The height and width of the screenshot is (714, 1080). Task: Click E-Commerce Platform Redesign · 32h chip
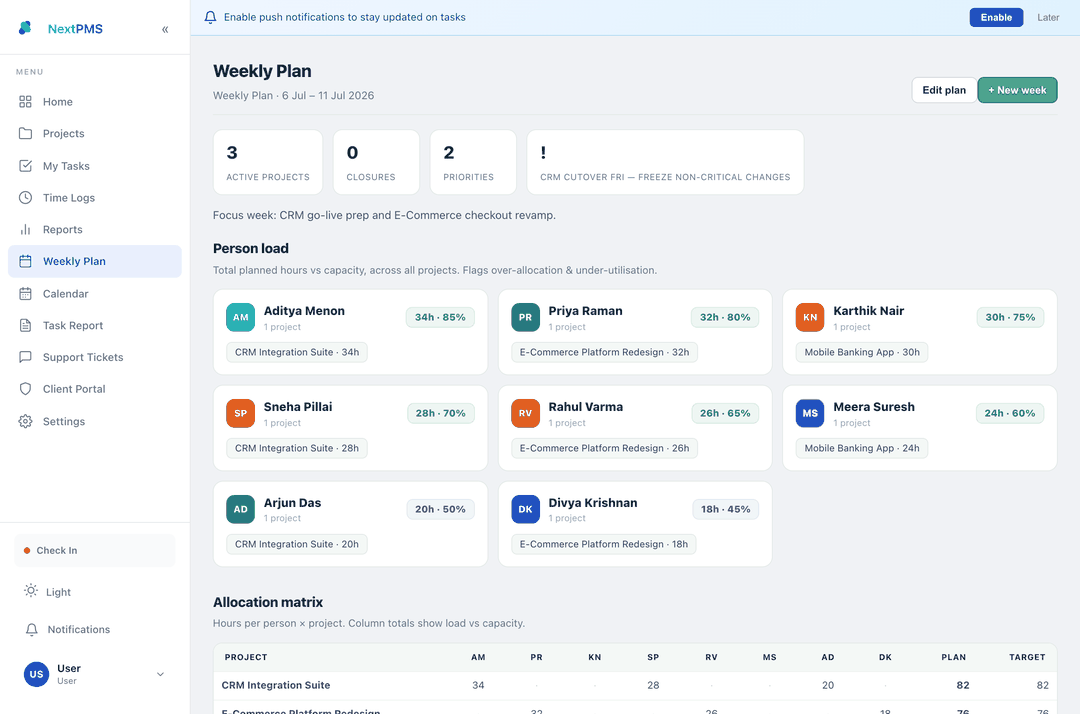[605, 353]
